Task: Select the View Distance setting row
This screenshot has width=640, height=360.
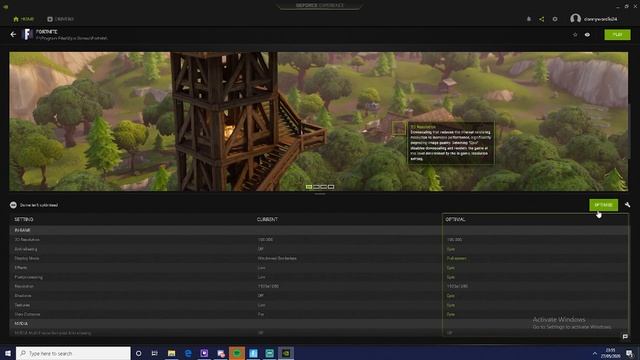Action: pyautogui.click(x=318, y=314)
